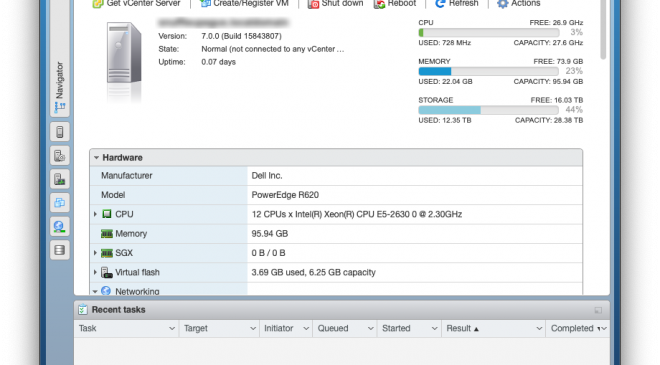Viewport: 660px width, 365px height.
Task: Open Host icon in collapsed navigator
Action: click(60, 132)
